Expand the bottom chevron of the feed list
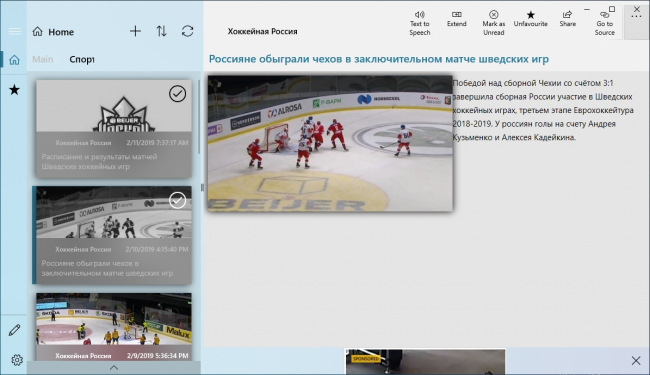 point(114,368)
